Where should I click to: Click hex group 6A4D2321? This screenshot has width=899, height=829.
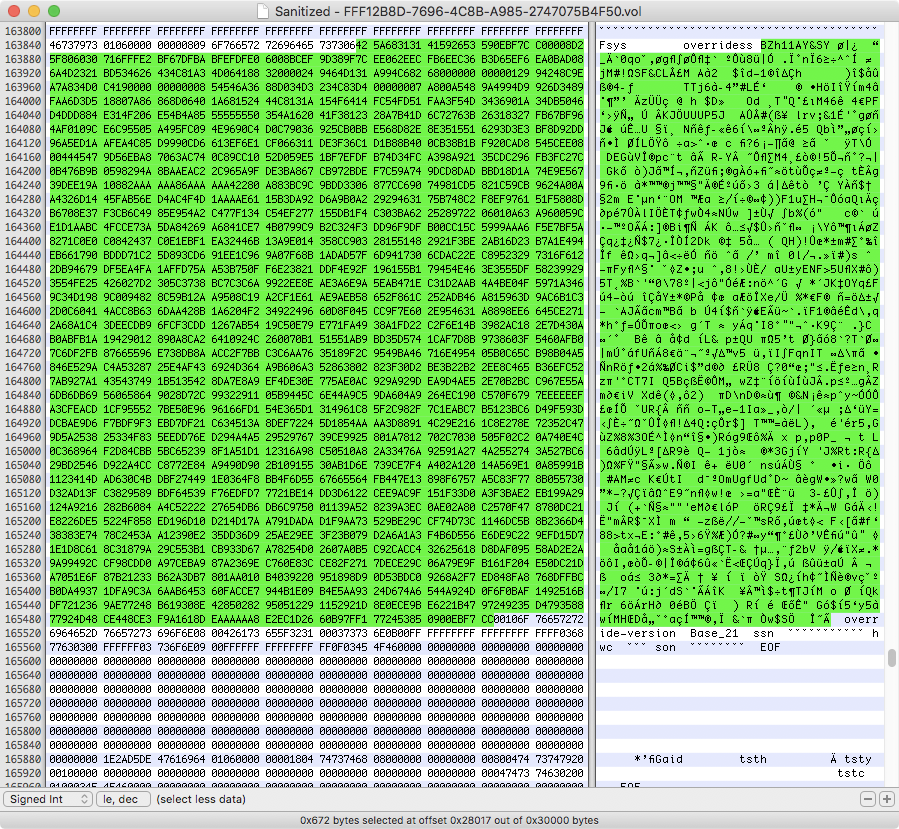[x=73, y=73]
